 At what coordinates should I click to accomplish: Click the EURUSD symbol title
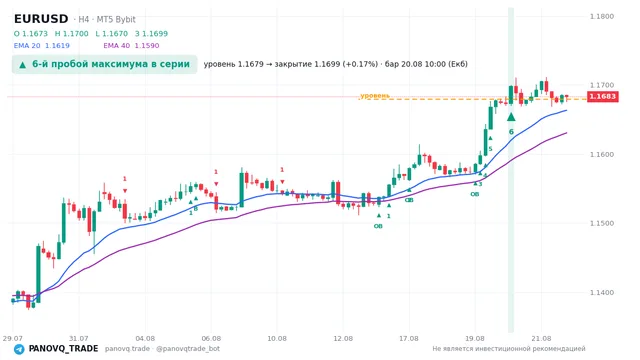41,19
